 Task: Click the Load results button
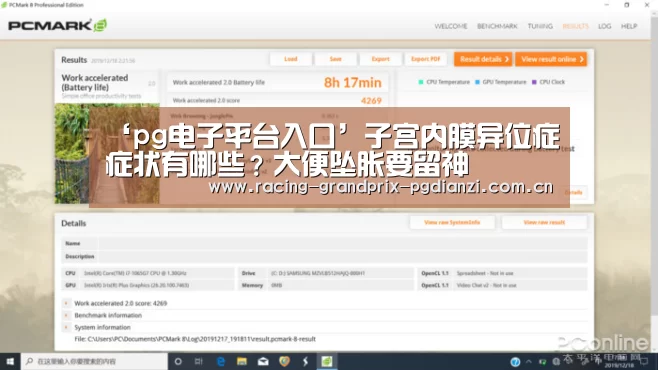290,59
